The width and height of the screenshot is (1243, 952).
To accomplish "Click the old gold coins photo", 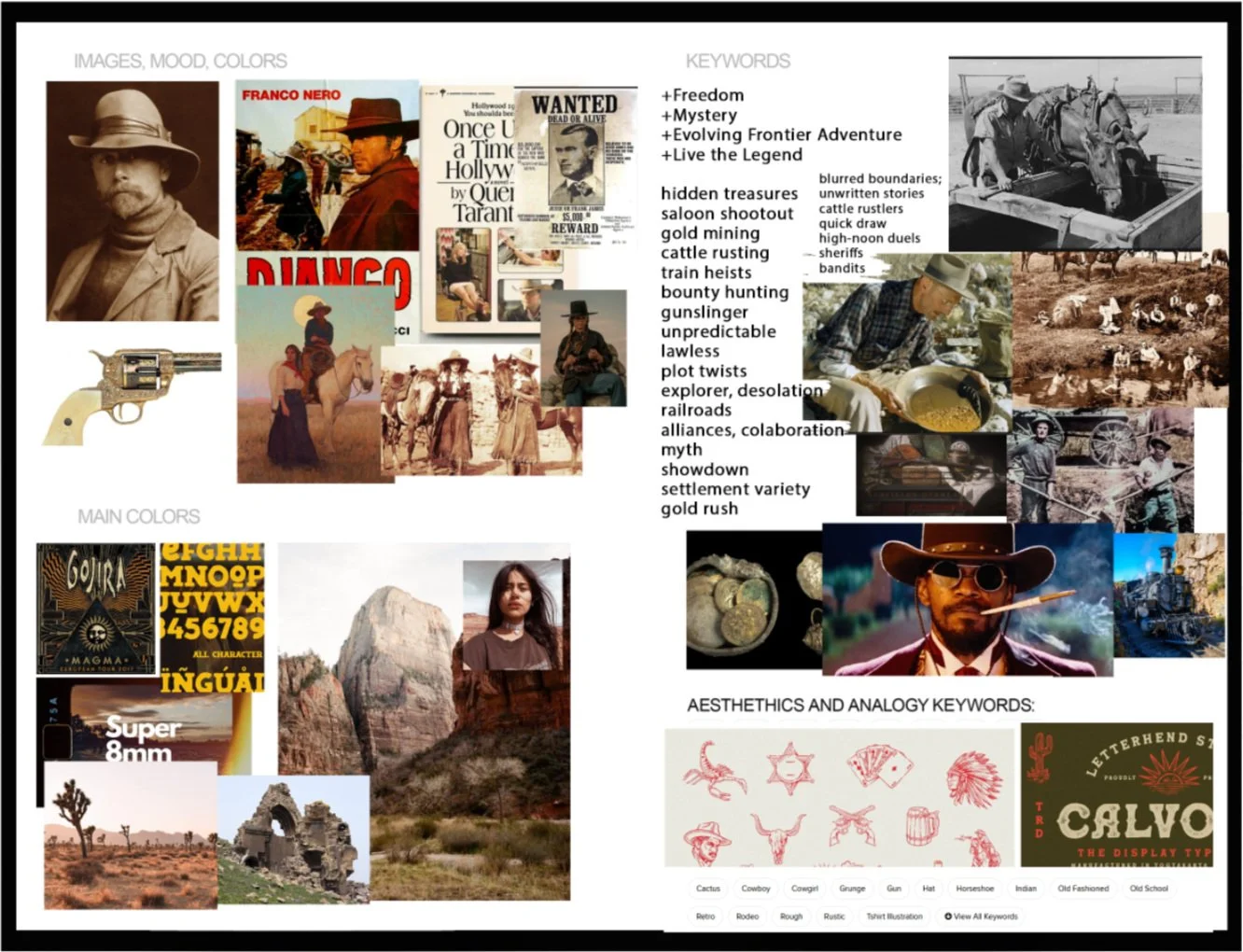I will pyautogui.click(x=754, y=600).
